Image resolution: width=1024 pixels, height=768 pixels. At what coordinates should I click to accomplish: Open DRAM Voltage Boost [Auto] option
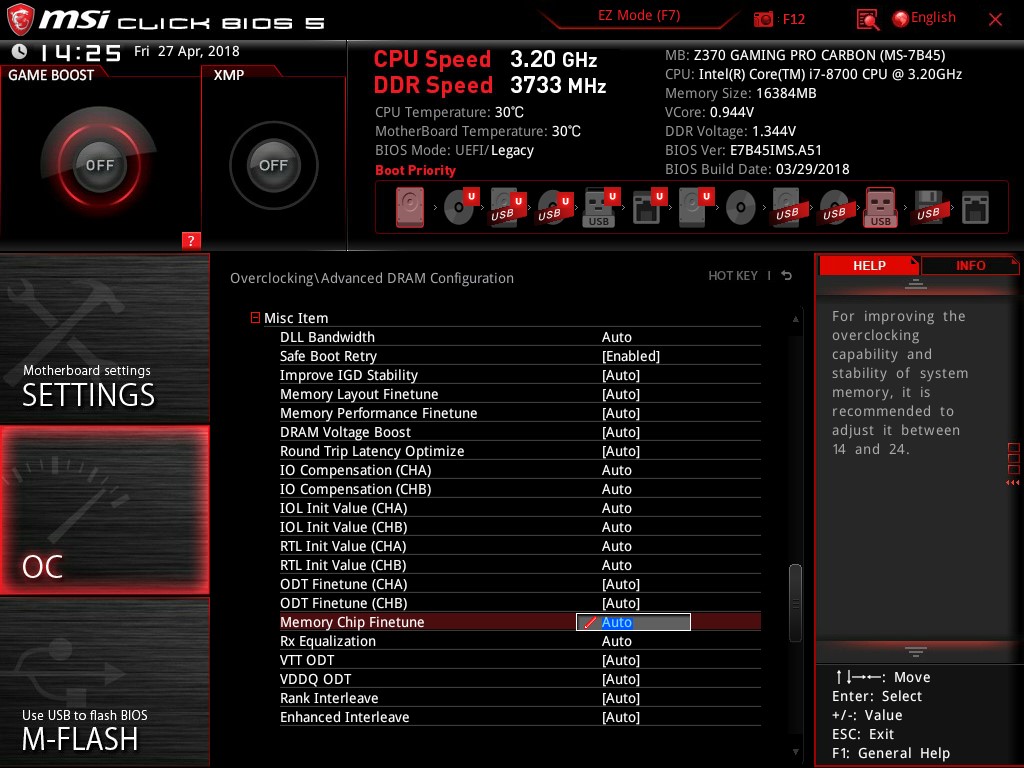(620, 432)
